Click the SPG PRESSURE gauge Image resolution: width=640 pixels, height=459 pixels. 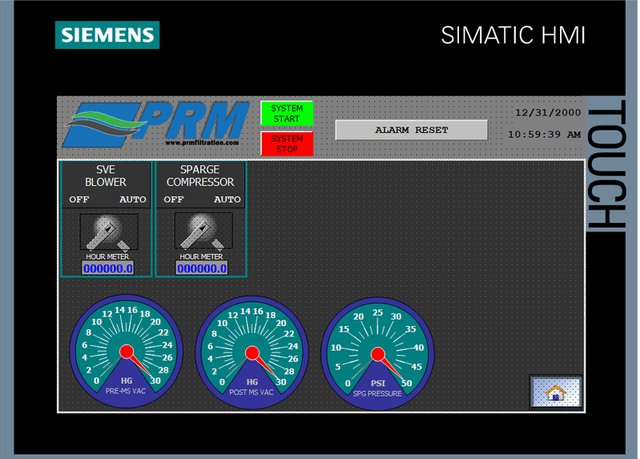pyautogui.click(x=378, y=354)
